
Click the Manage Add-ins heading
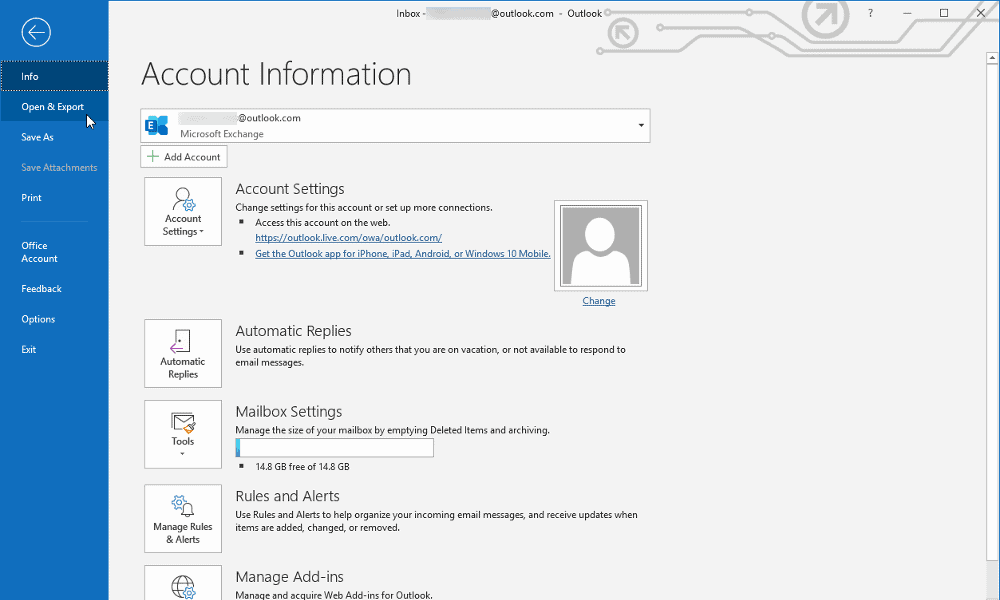click(x=290, y=577)
